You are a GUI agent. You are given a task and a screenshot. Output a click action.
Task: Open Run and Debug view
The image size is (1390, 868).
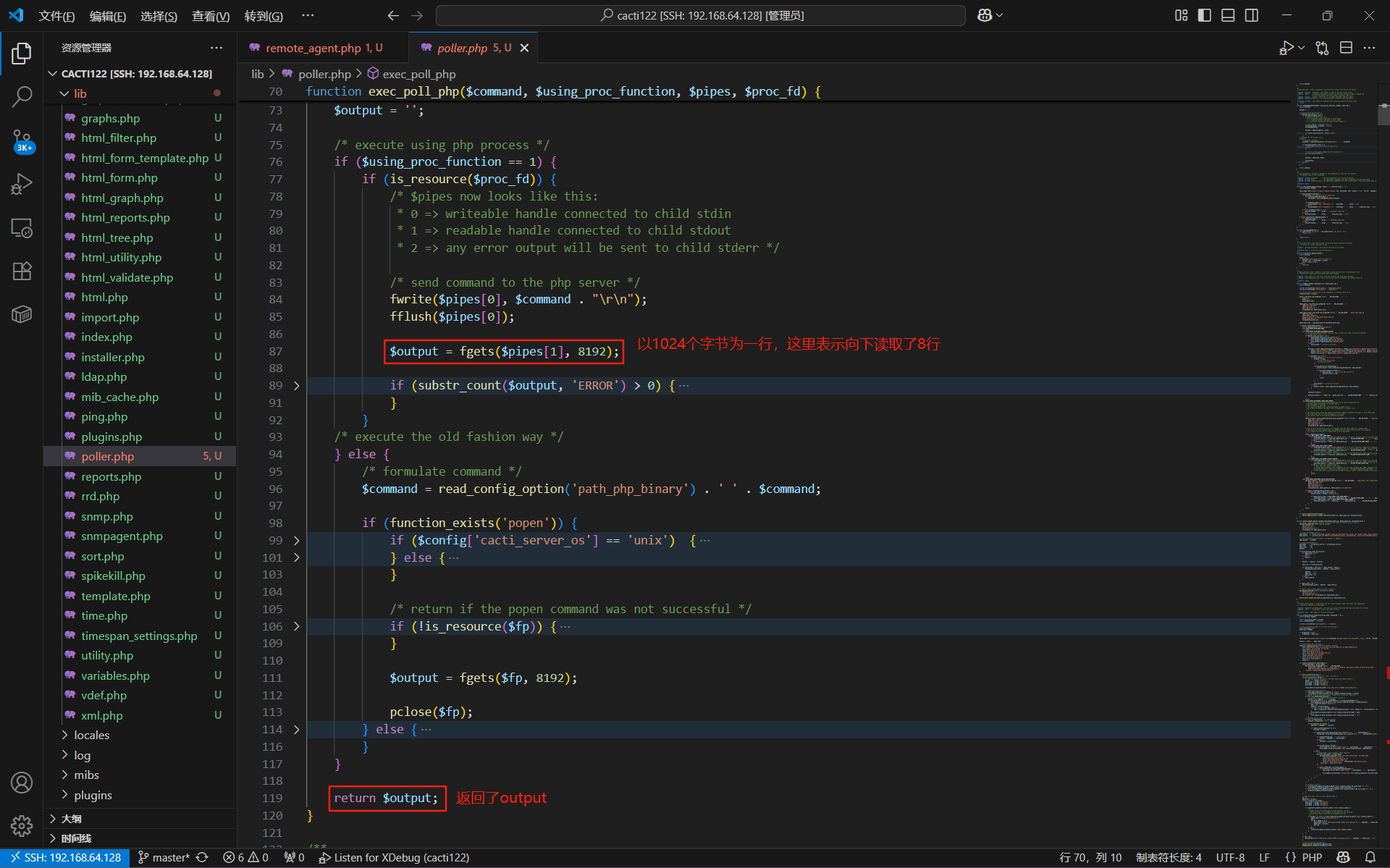click(22, 185)
